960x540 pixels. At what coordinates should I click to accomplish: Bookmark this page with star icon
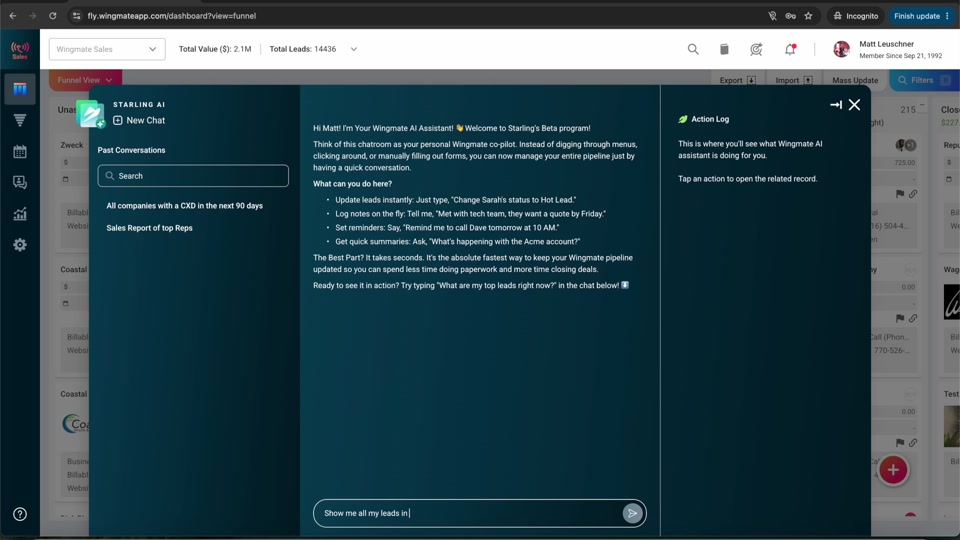[x=808, y=16]
